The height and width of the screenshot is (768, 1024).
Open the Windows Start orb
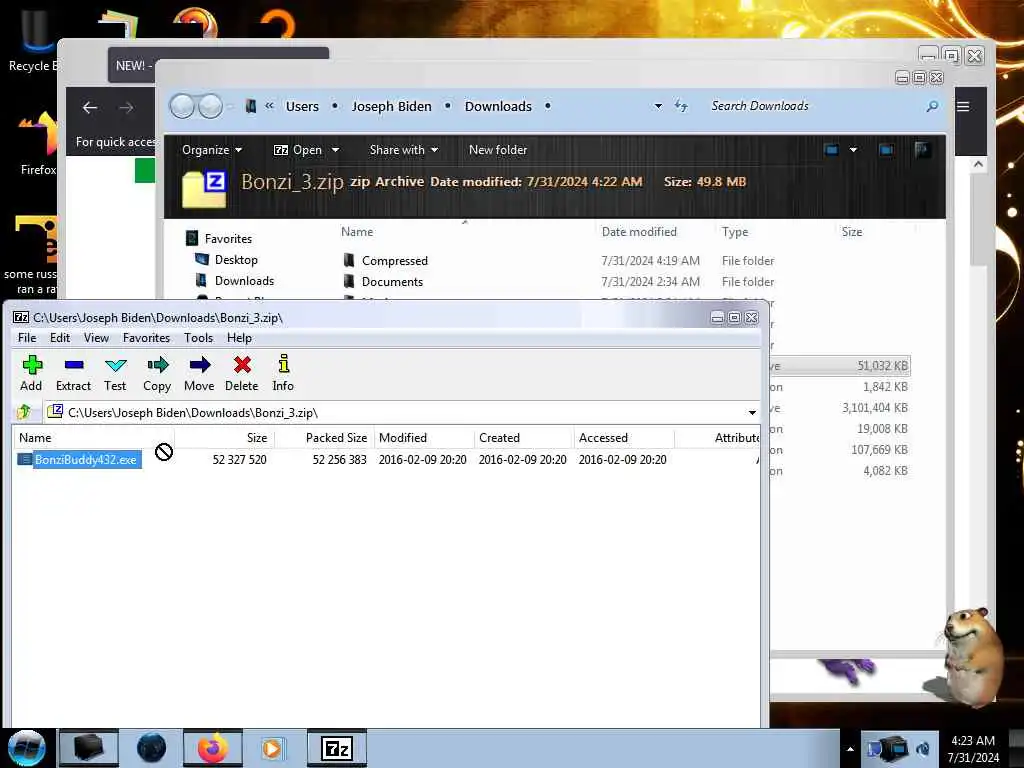coord(26,748)
